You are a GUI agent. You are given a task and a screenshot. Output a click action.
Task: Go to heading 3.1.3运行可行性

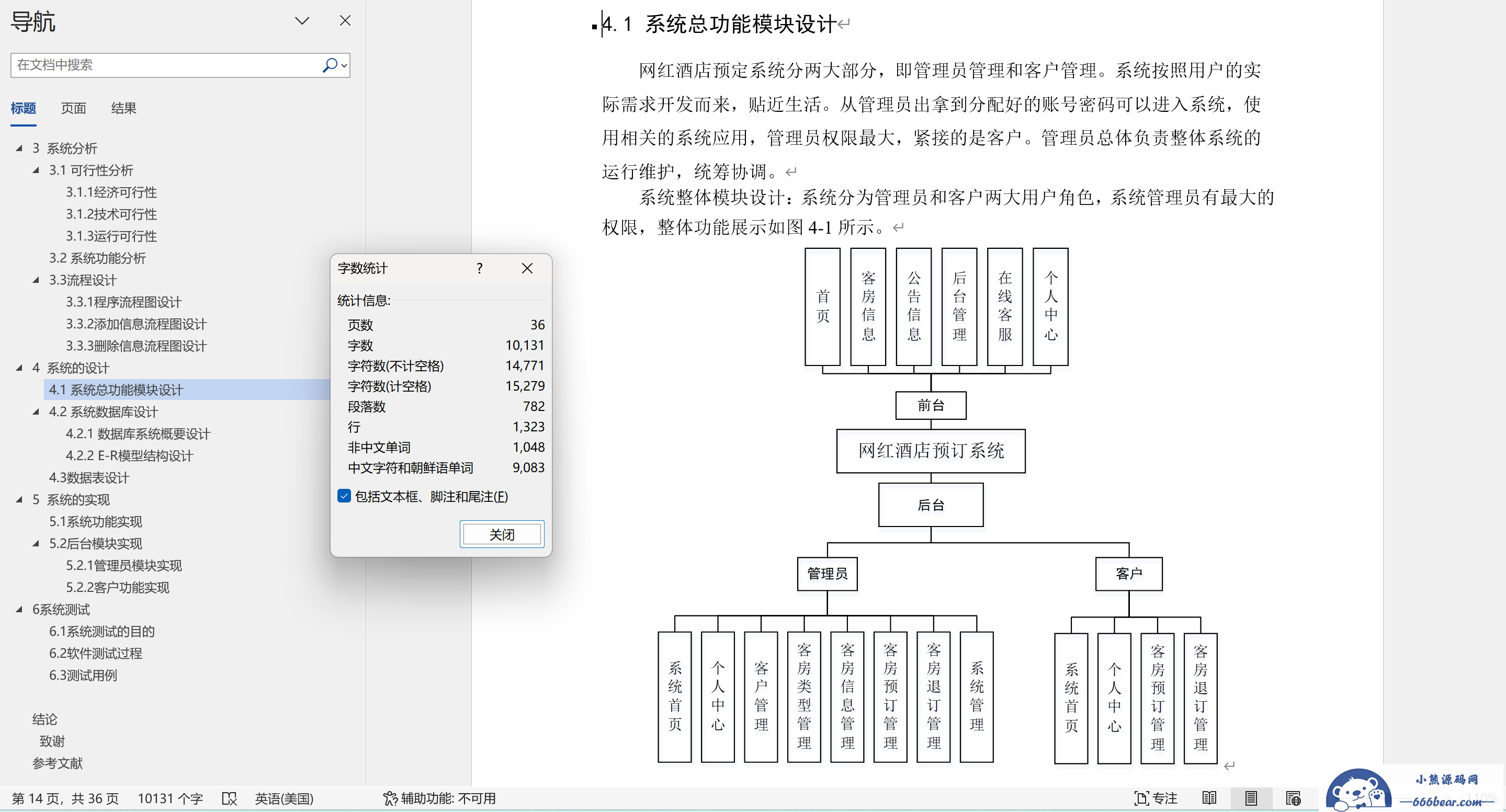pyautogui.click(x=111, y=236)
